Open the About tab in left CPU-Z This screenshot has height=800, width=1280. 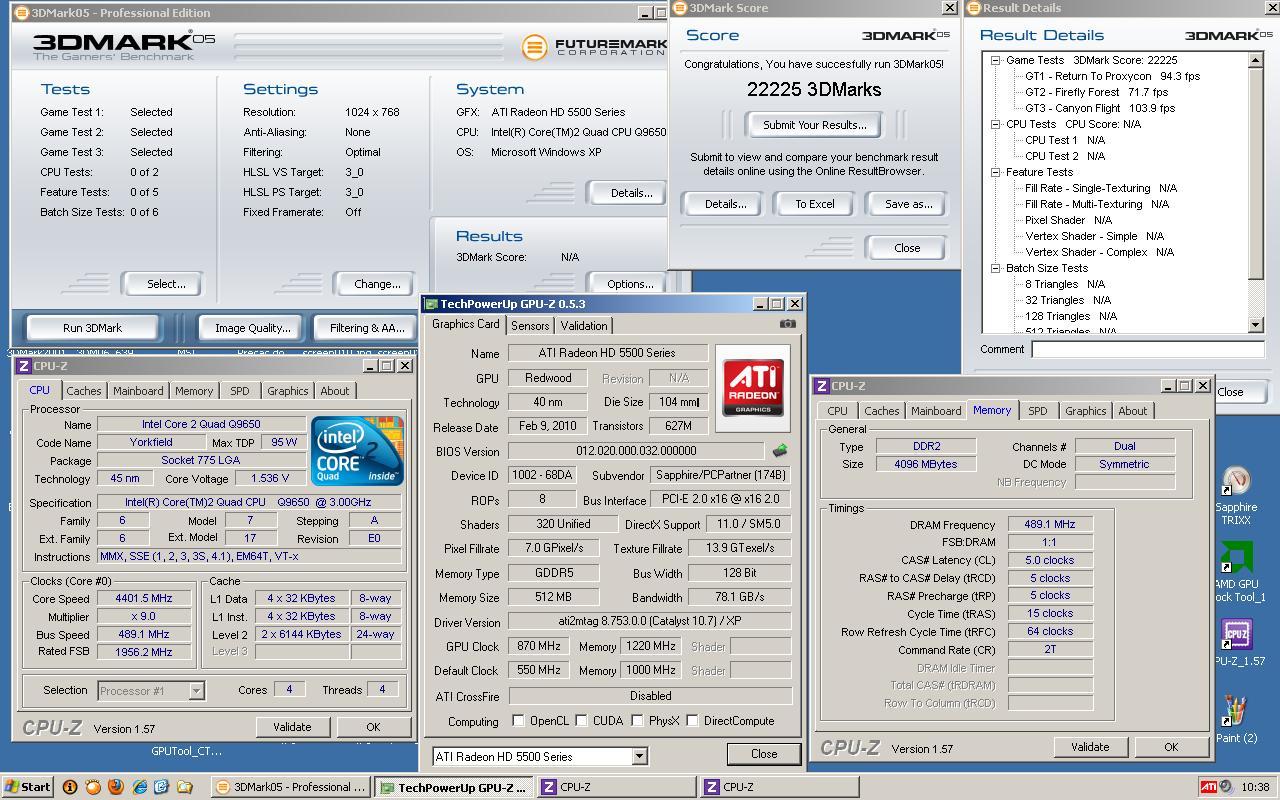(335, 391)
